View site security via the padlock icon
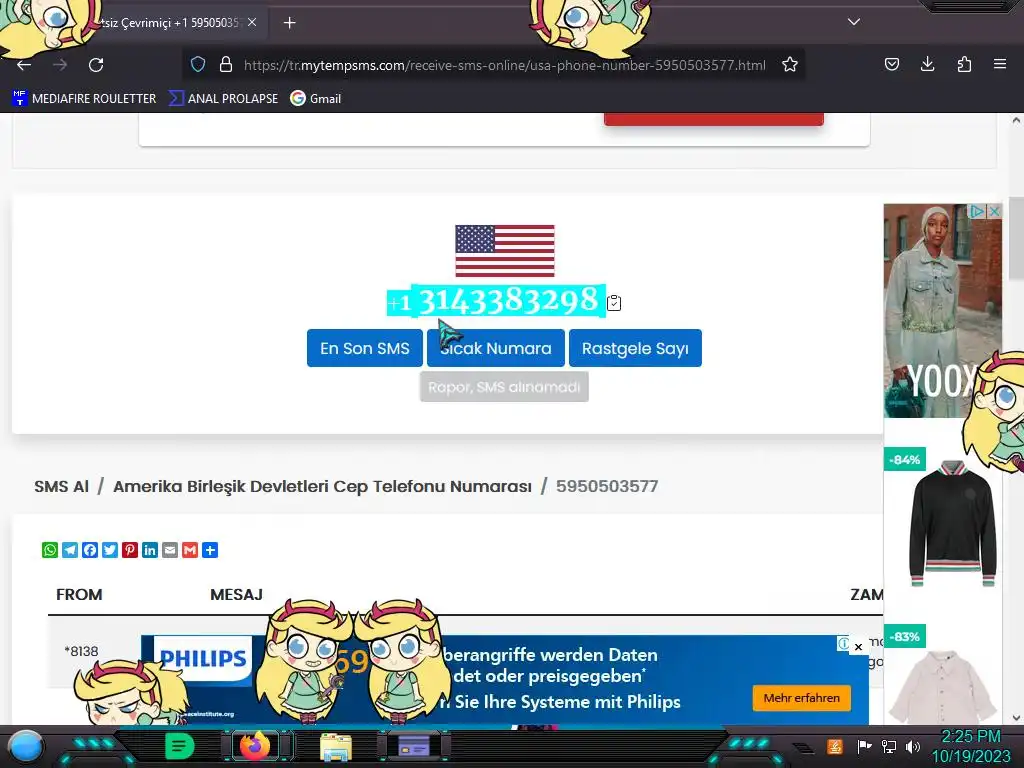 pos(226,65)
